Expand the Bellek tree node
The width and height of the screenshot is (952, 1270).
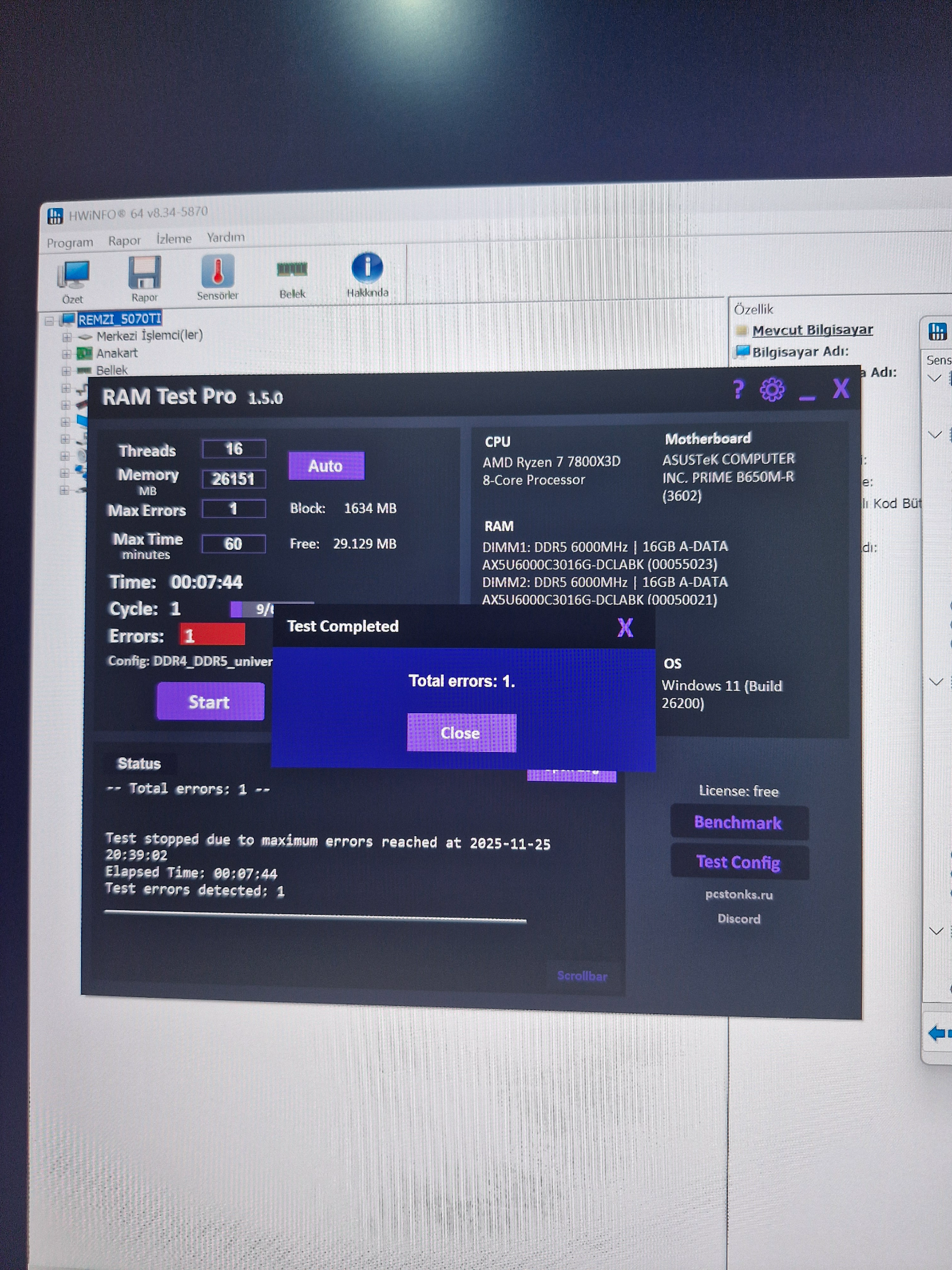pos(66,371)
